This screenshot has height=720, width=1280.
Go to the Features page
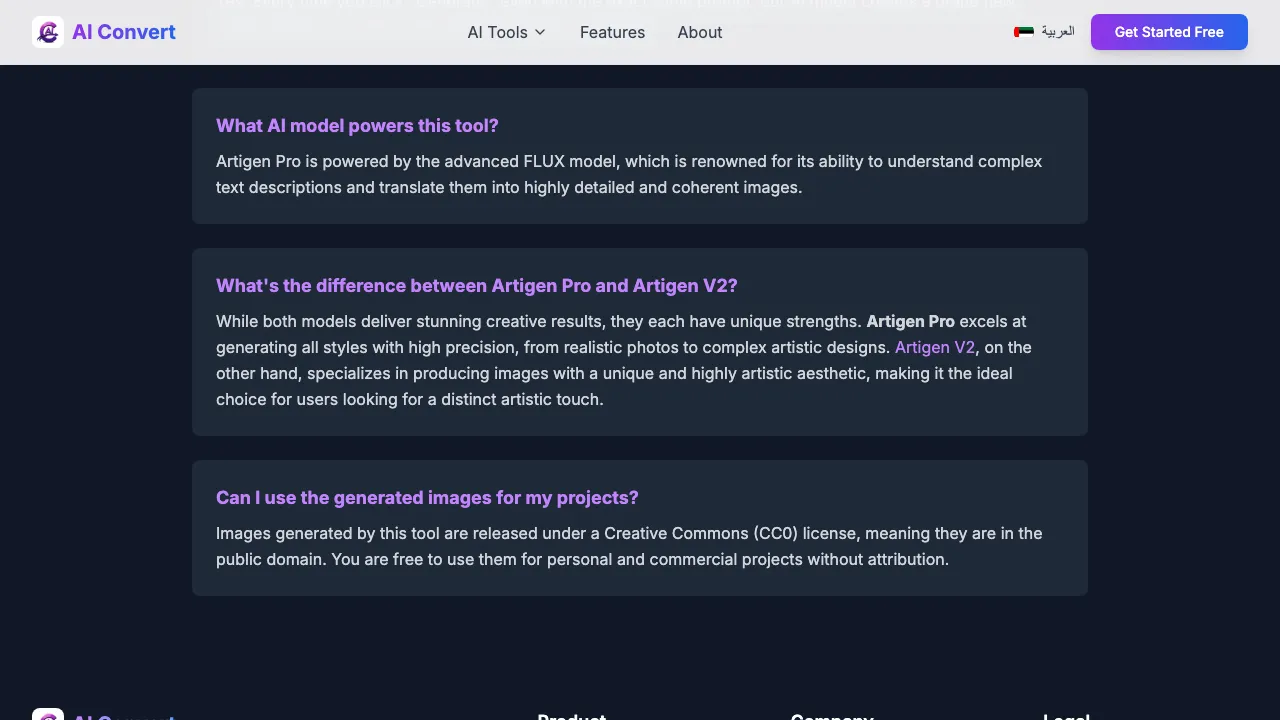[612, 32]
